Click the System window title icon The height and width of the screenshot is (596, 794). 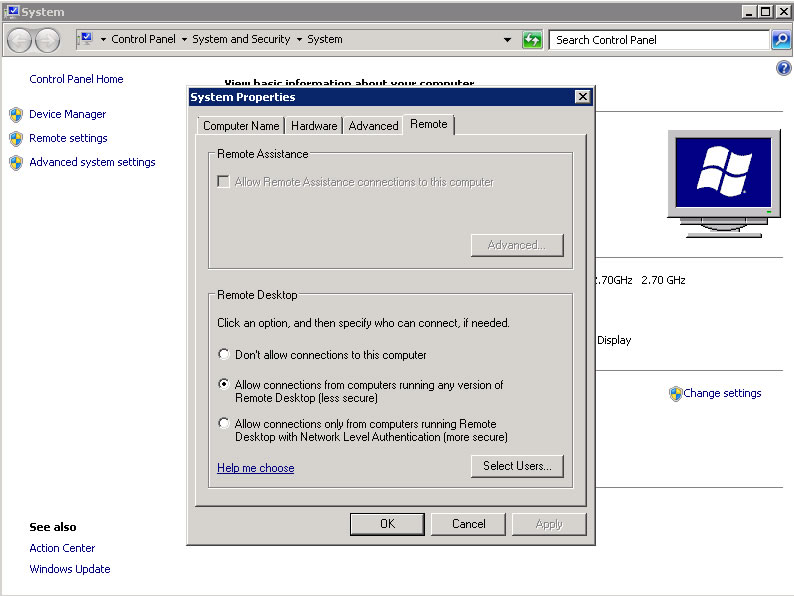(12, 11)
